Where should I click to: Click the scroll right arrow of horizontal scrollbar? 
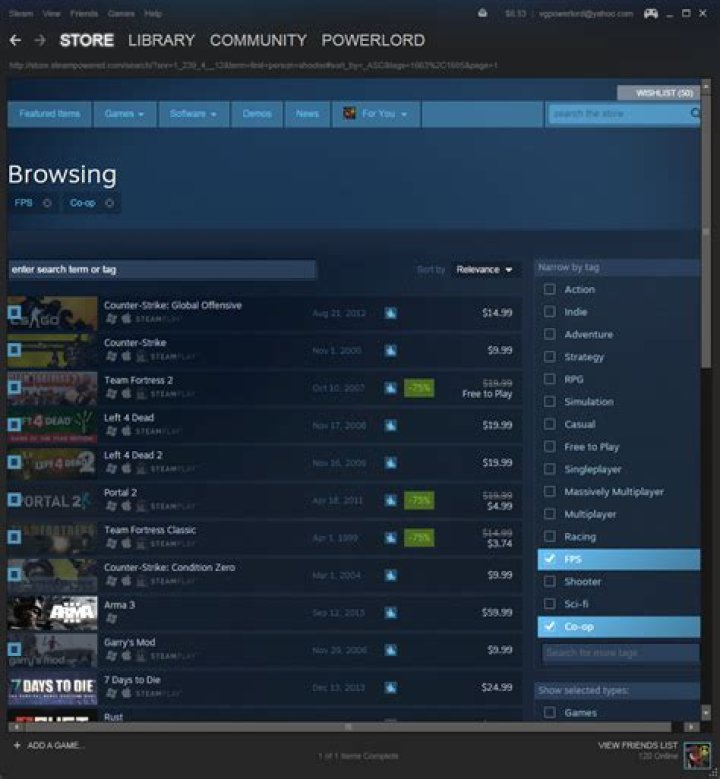tap(691, 727)
